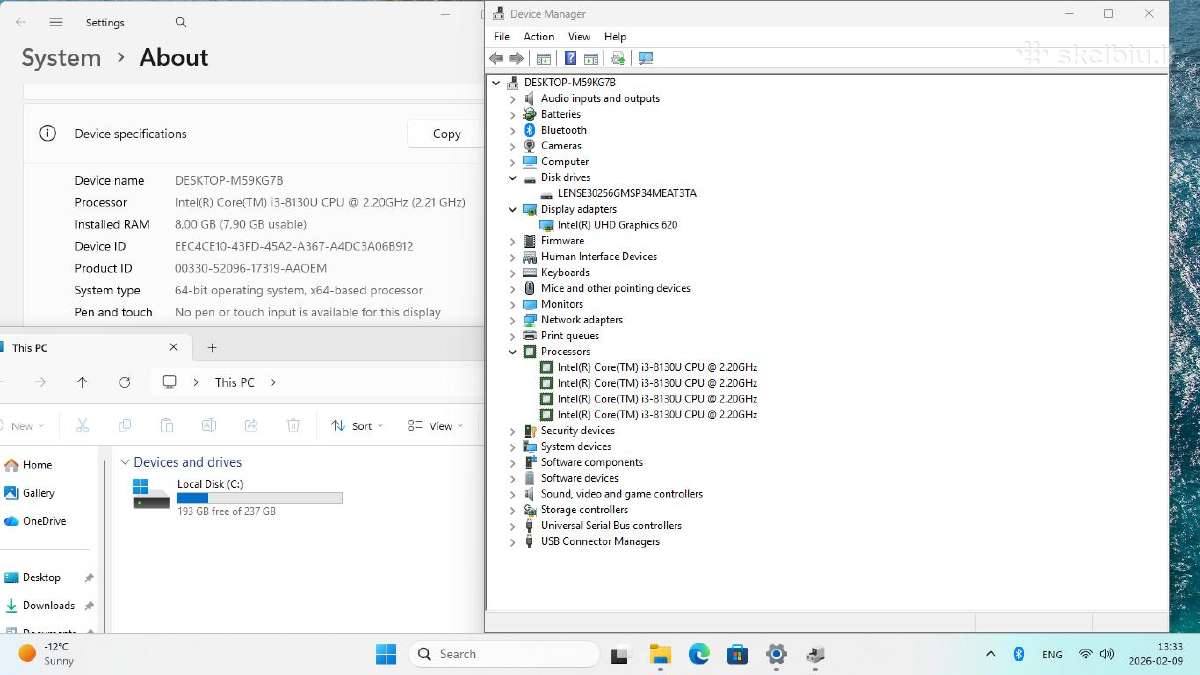Open the View menu in Device Manager

pos(579,37)
